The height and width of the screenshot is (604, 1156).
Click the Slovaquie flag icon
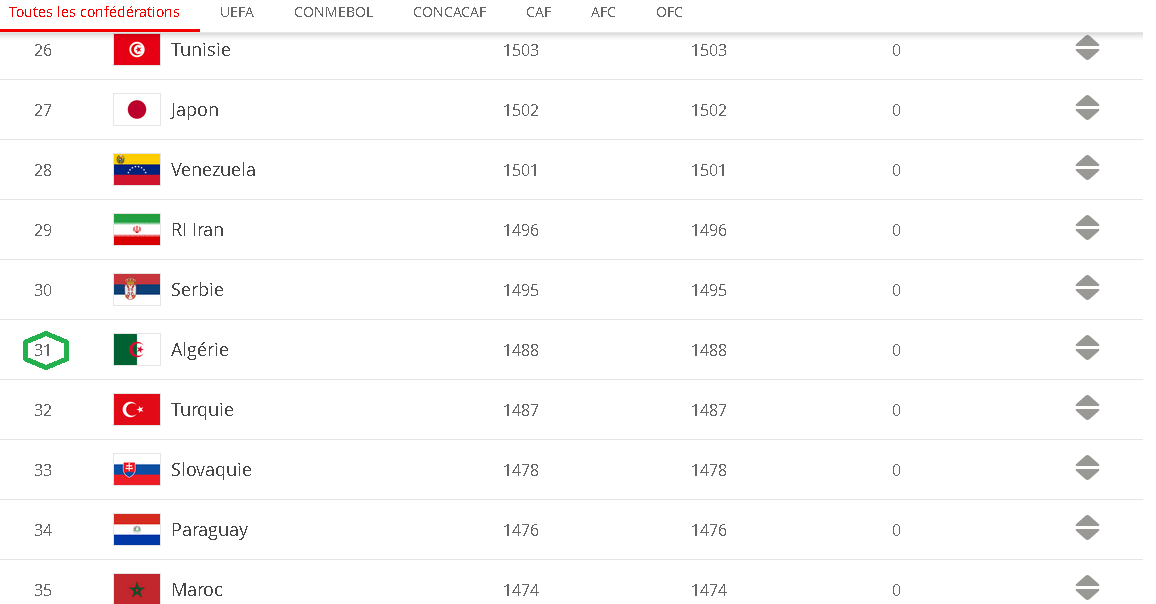point(136,470)
